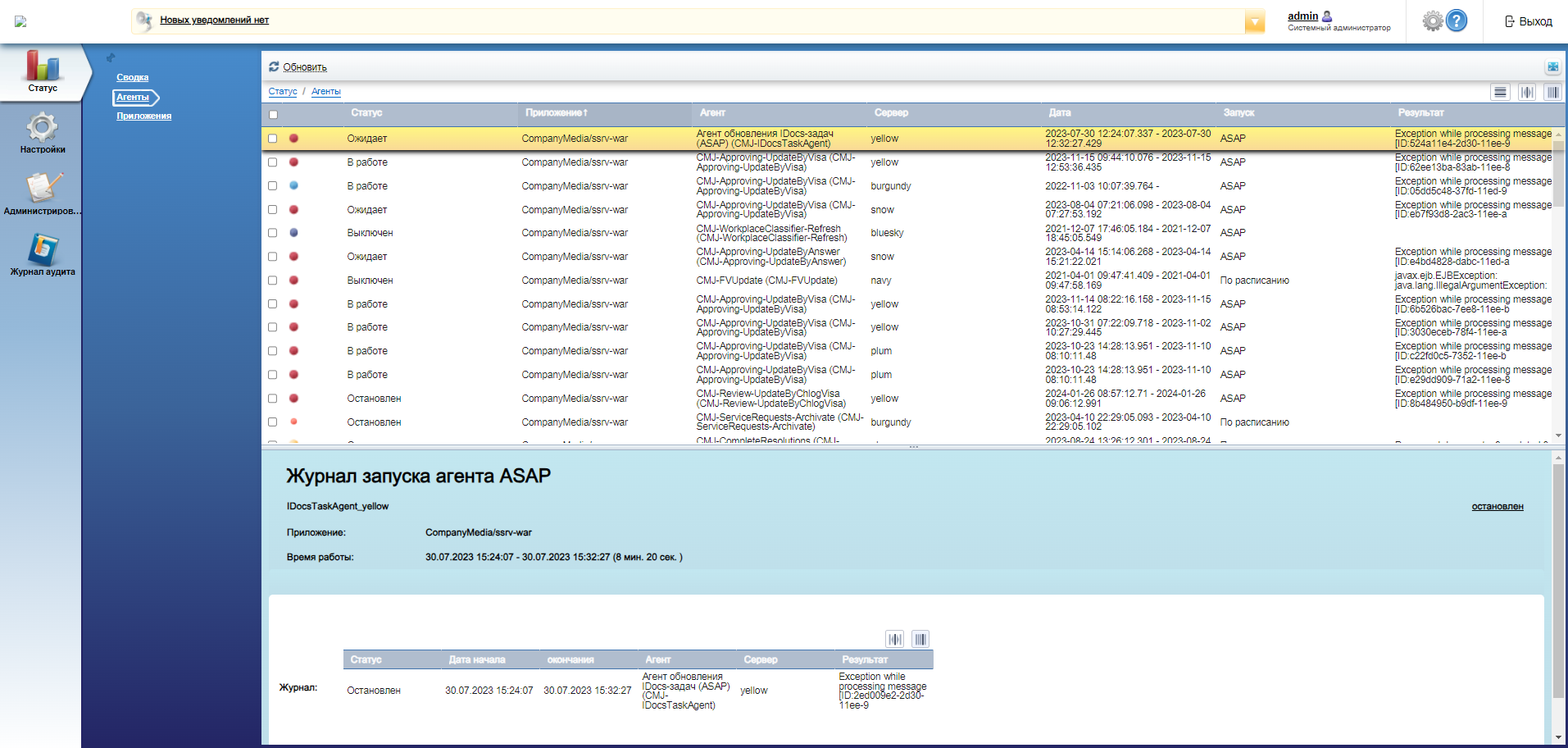
Task: Click the broken logo image top-left
Action: [20, 21]
